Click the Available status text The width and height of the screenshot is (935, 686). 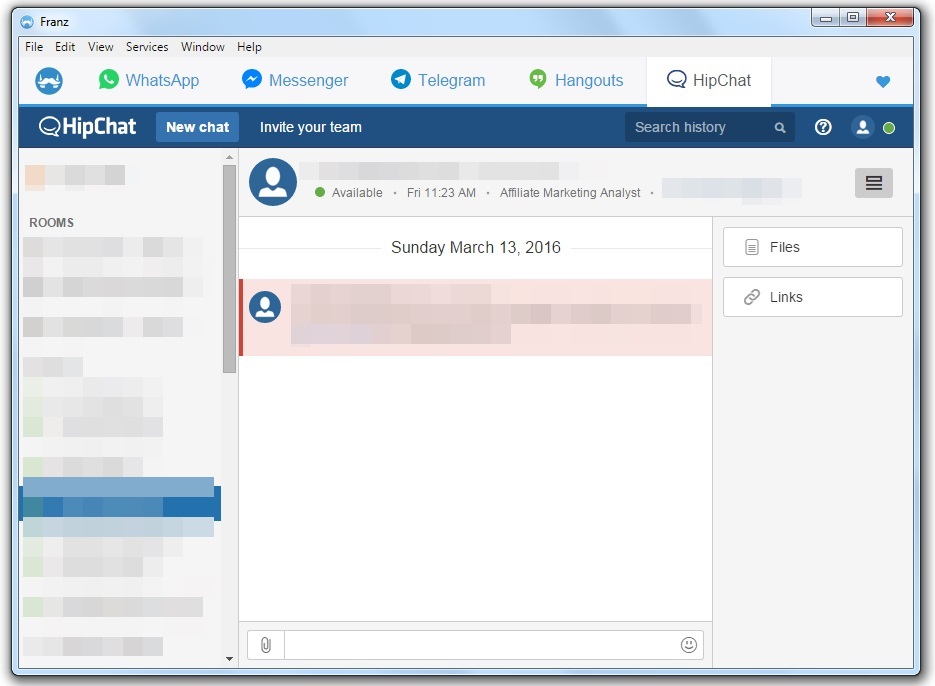(x=357, y=193)
